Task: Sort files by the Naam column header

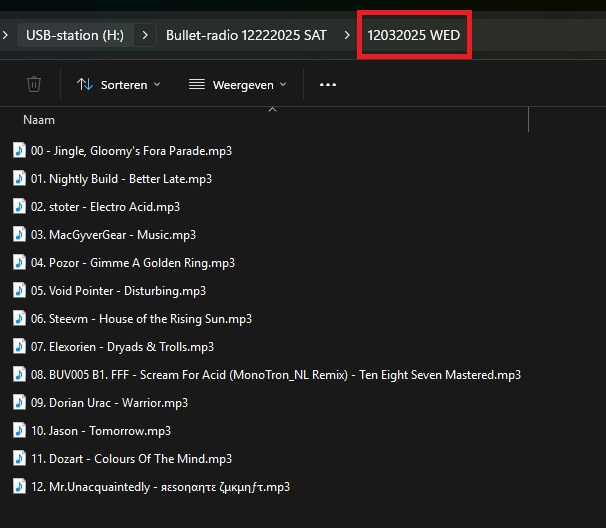Action: pos(39,120)
